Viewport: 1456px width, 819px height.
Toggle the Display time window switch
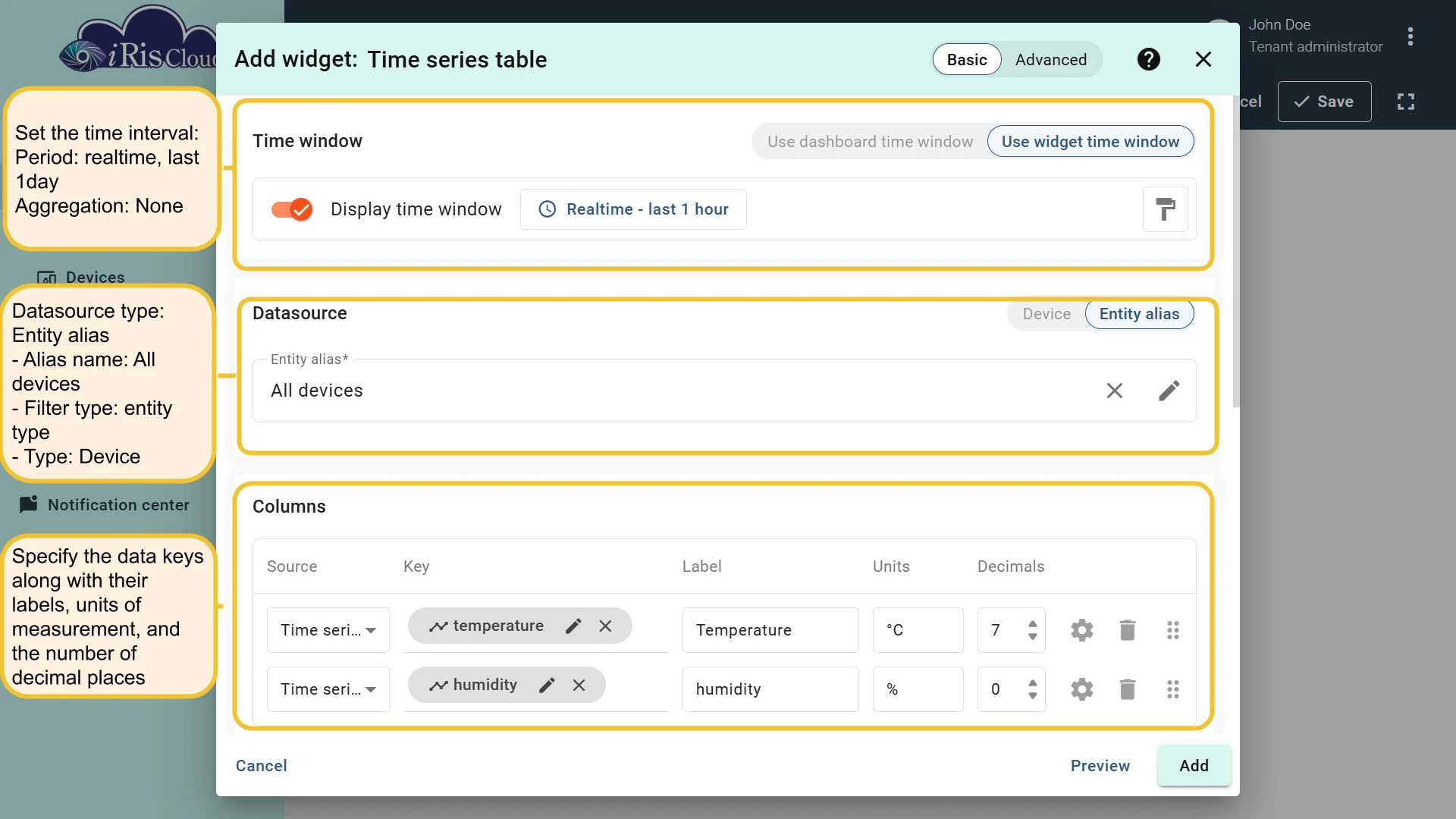point(292,209)
